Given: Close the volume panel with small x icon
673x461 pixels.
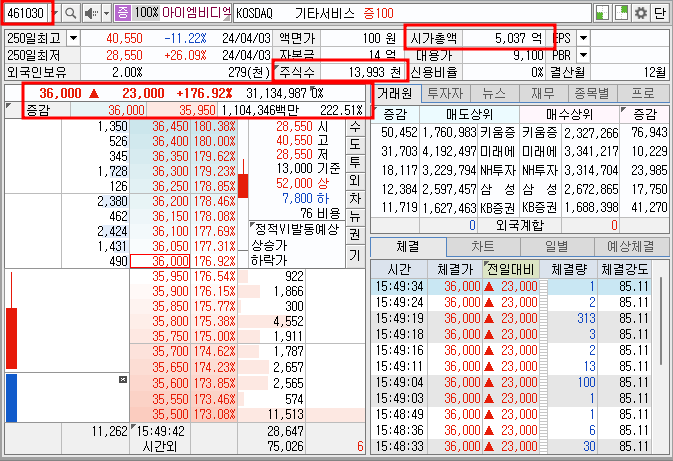Looking at the screenshot, I should tap(123, 379).
